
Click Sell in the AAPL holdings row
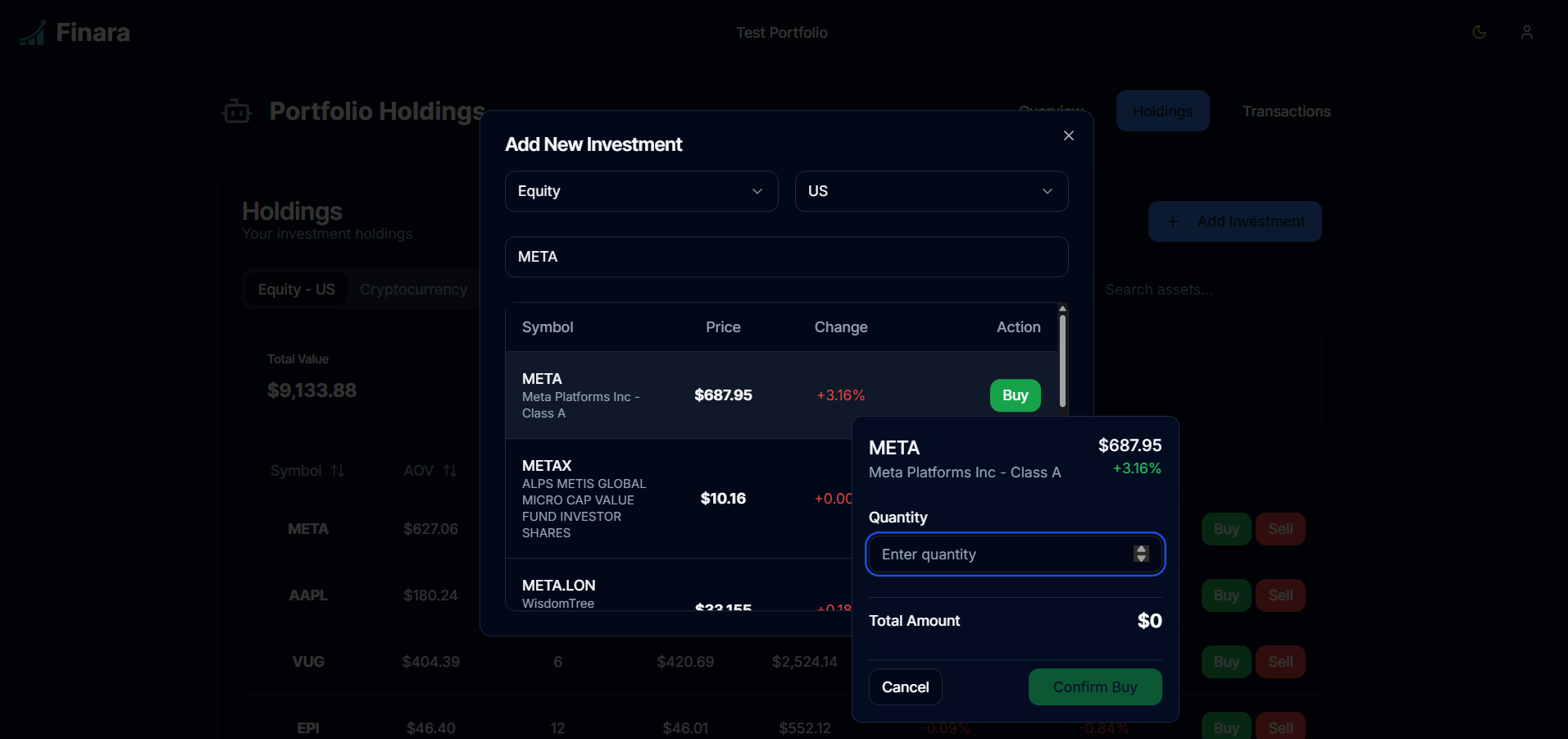point(1280,595)
